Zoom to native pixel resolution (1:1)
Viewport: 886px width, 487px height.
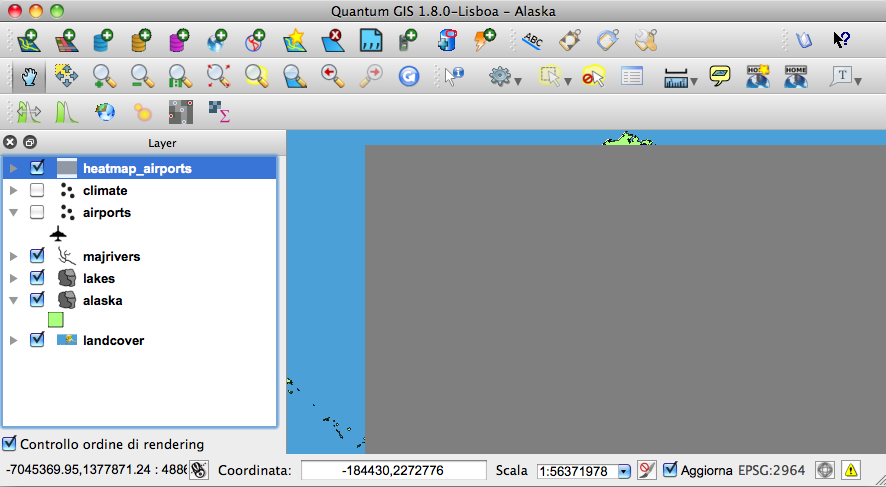coord(180,76)
